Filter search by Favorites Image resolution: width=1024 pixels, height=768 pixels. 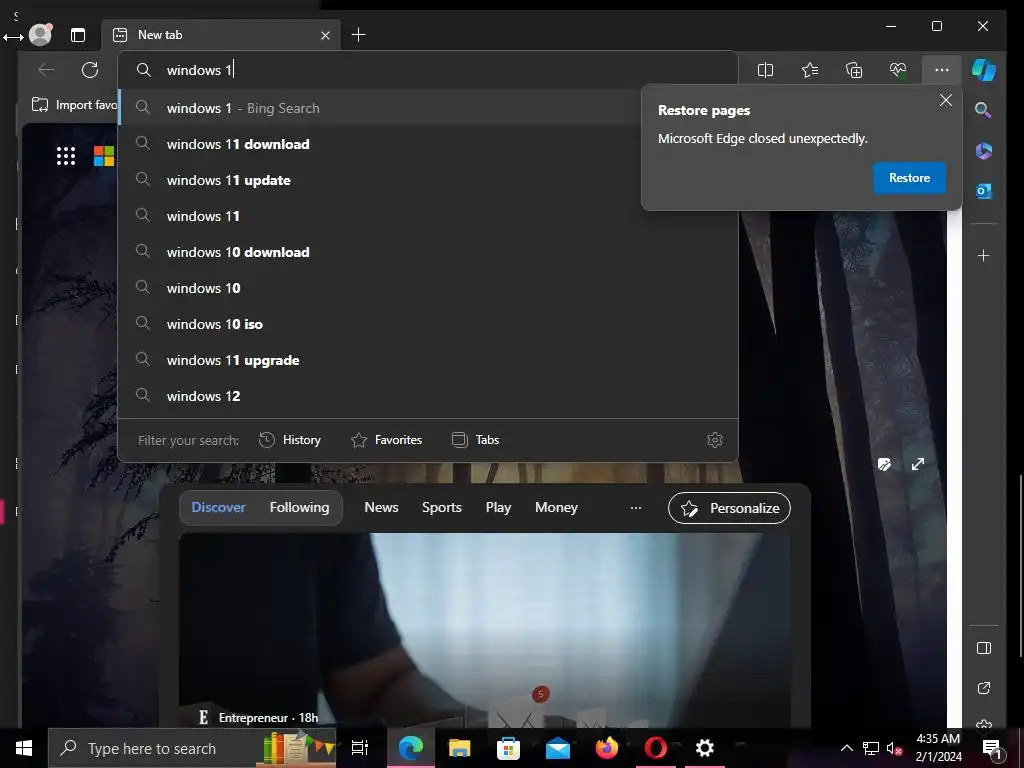point(387,440)
